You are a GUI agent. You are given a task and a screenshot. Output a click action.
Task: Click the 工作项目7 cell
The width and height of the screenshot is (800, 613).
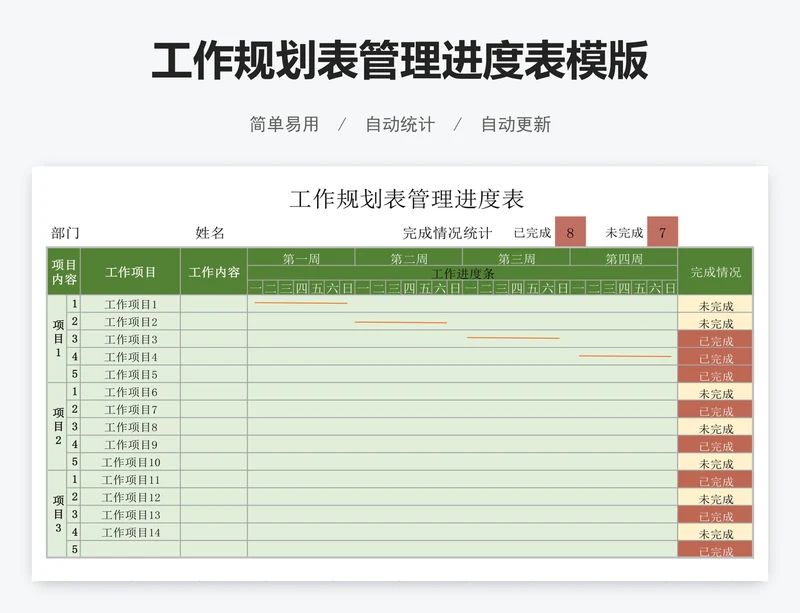[x=131, y=409]
